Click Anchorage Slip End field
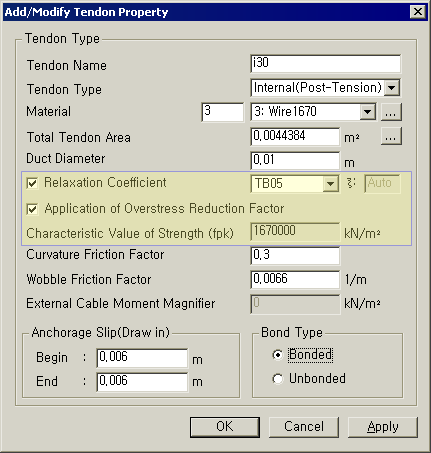This screenshot has height=453, width=431. click(142, 382)
